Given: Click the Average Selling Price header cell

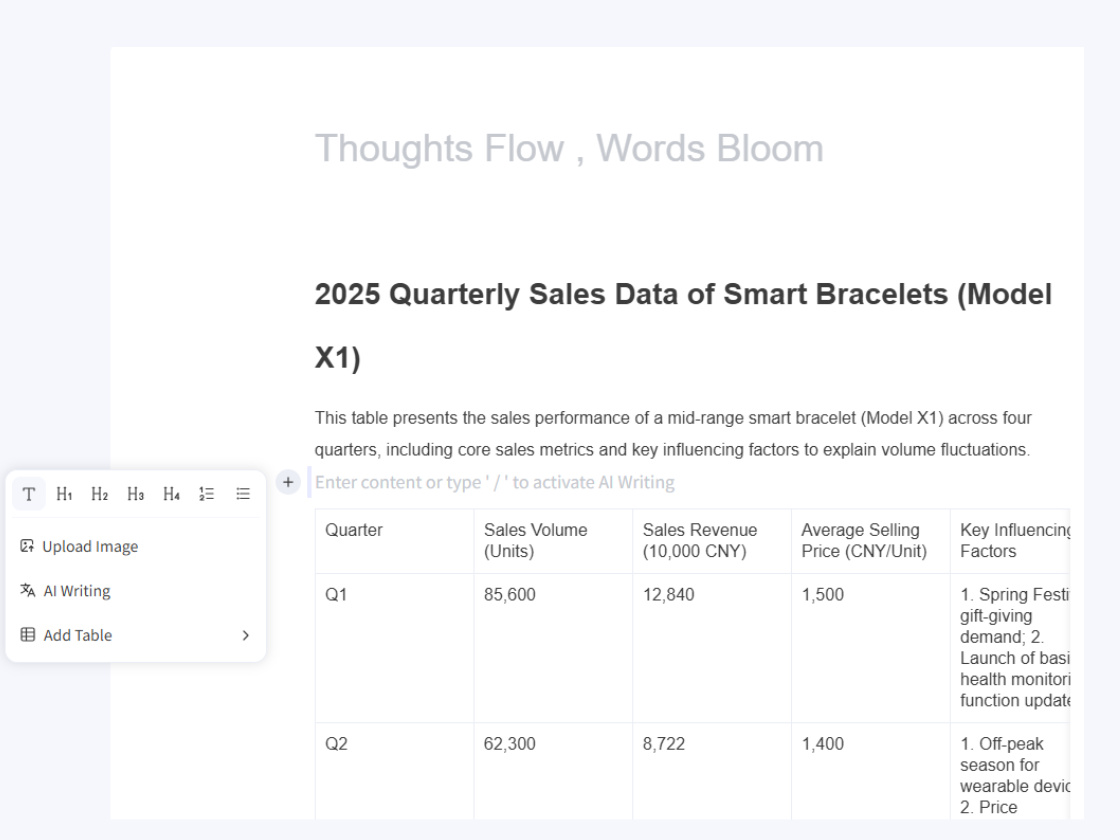Looking at the screenshot, I should coord(870,541).
